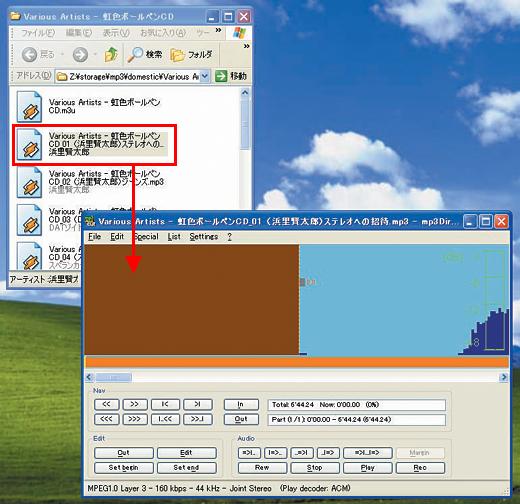The height and width of the screenshot is (504, 520).
Task: Click the Forward arrow icon in Explorer
Action: click(x=80, y=54)
